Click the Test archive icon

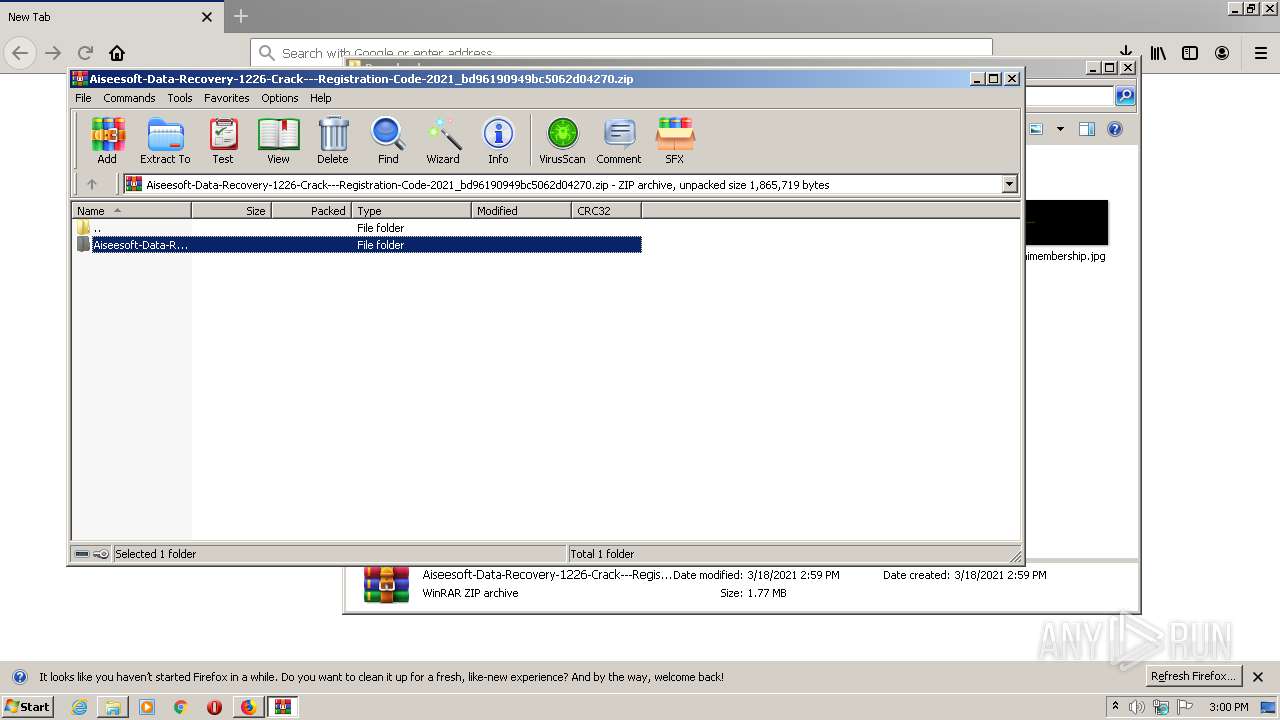click(x=223, y=141)
